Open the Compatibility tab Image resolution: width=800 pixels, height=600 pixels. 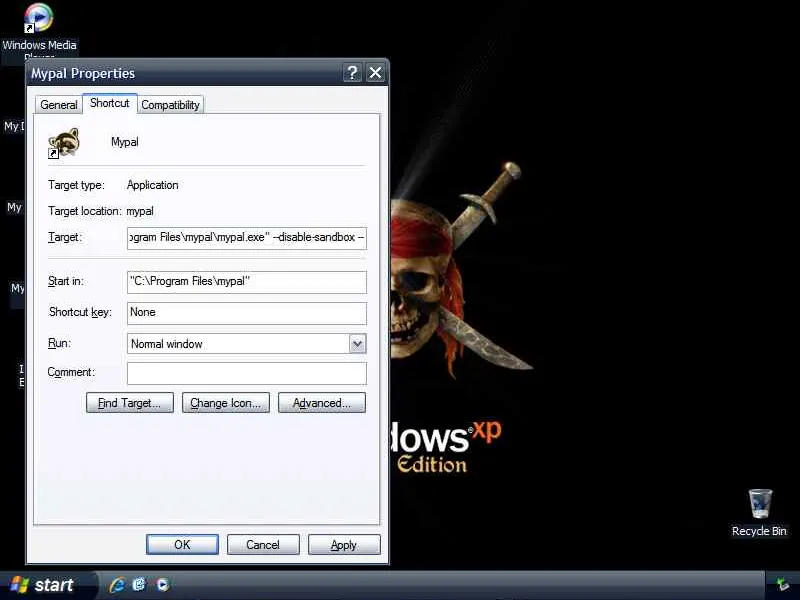[x=170, y=105]
